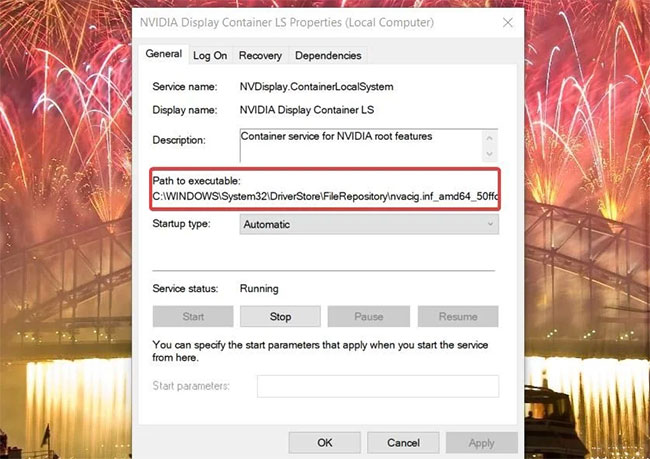This screenshot has height=459, width=650.
Task: Open the Dependencies tab
Action: tap(328, 56)
